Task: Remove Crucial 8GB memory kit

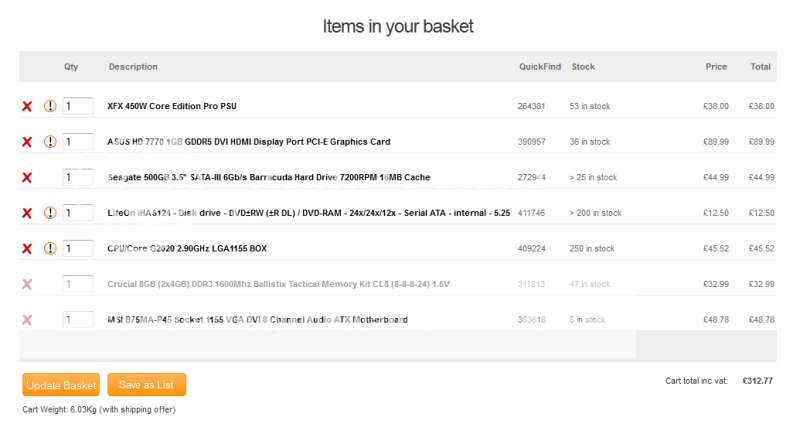Action: (x=27, y=284)
